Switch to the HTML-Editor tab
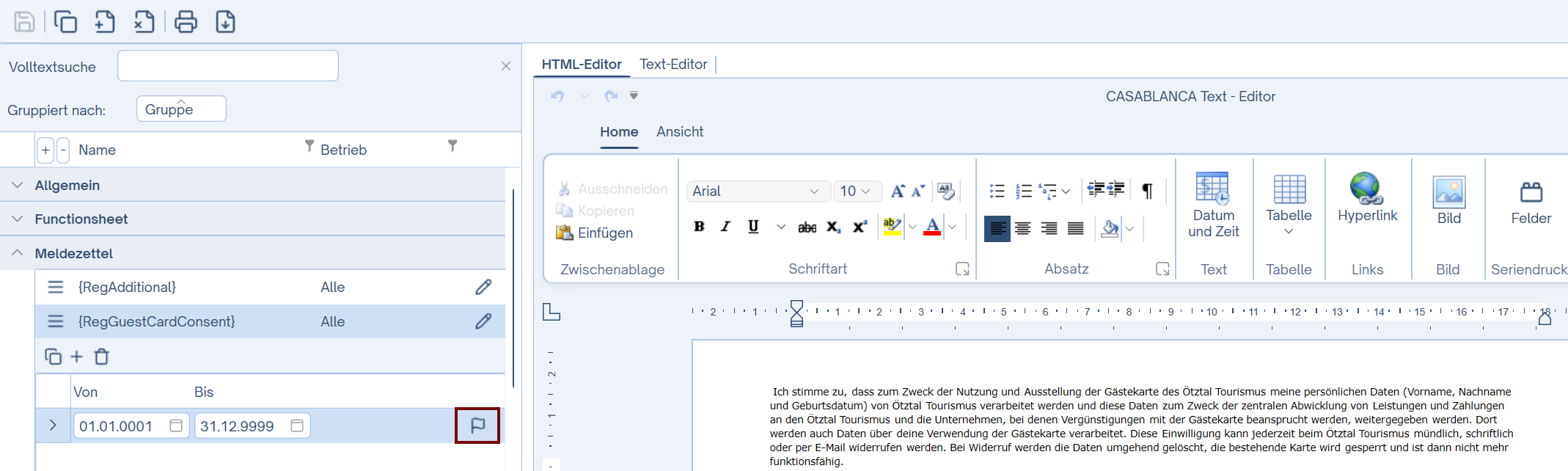The image size is (1568, 471). click(582, 65)
